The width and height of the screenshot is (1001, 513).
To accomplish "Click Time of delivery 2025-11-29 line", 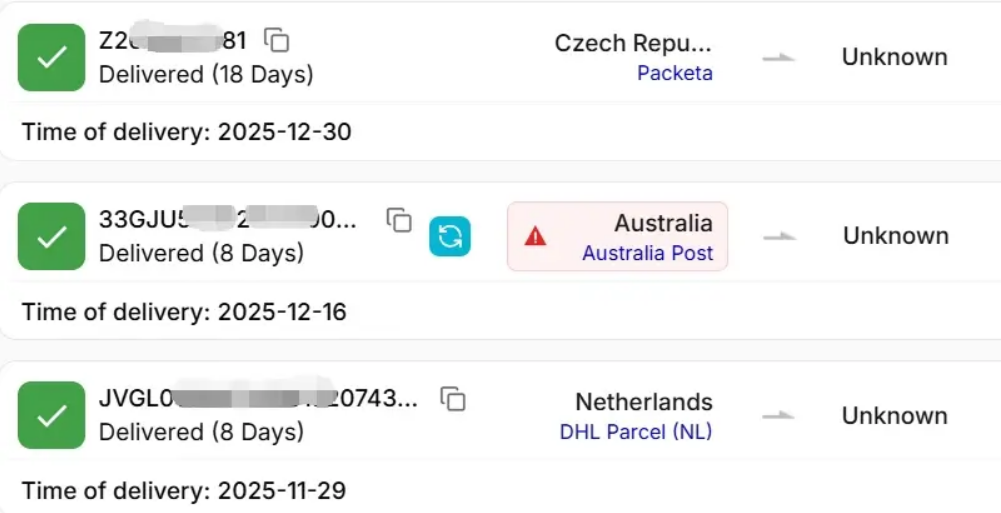I will coord(184,491).
